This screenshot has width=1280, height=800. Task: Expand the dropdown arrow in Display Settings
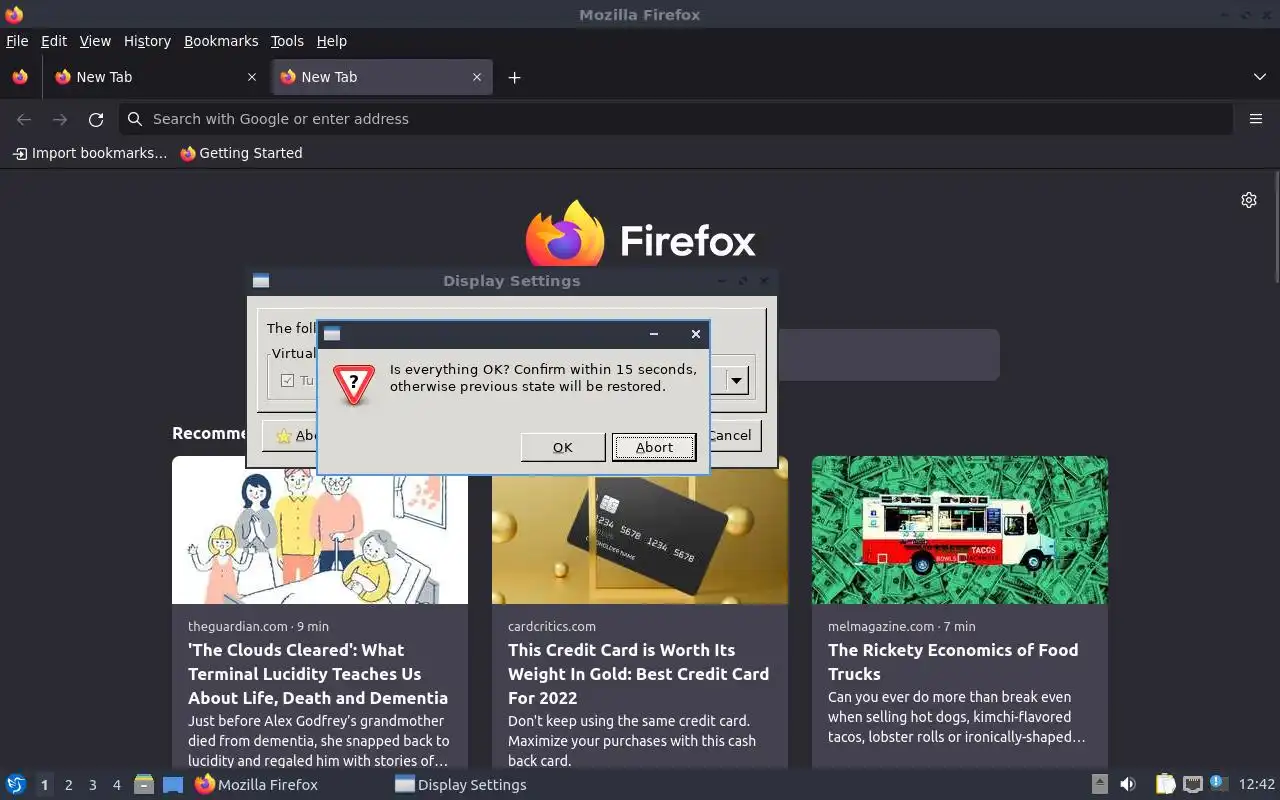point(737,380)
